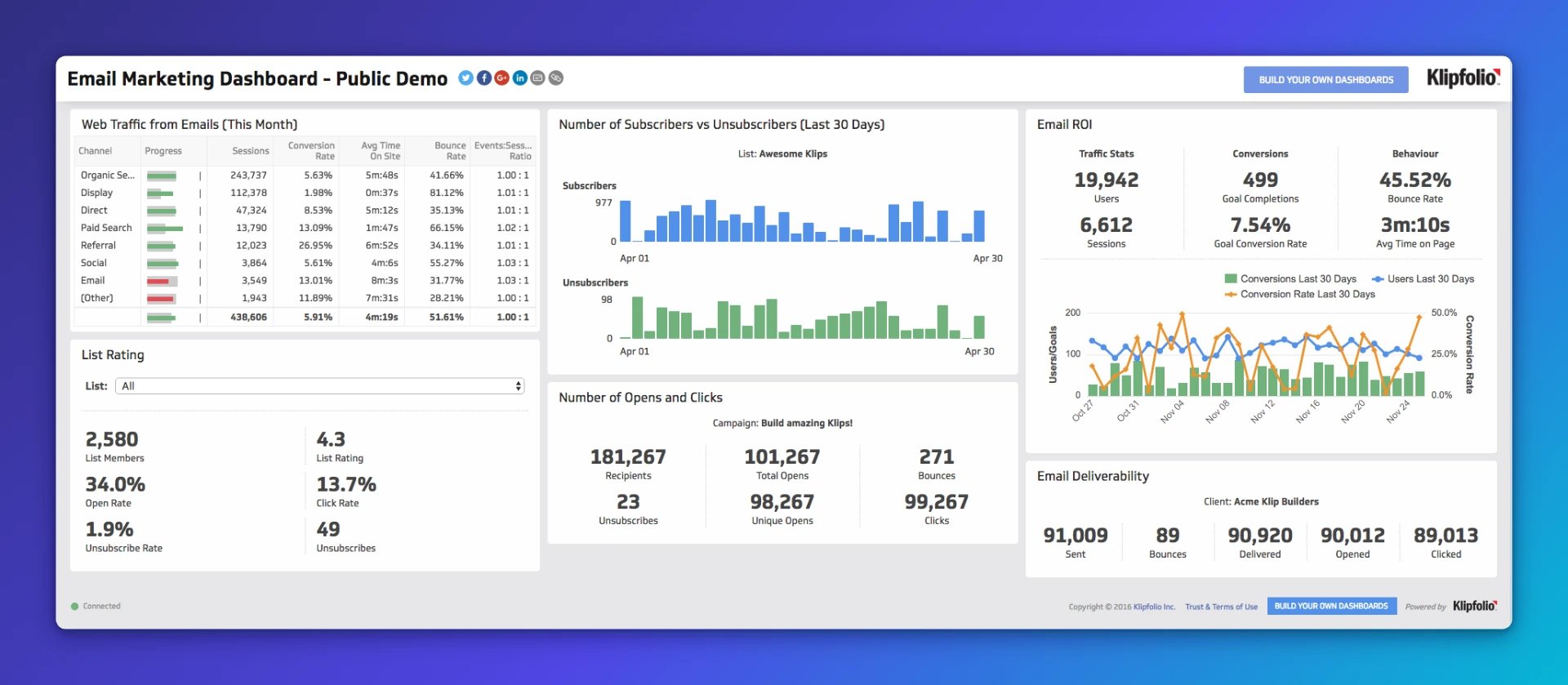Click the green Connected status dot
The width and height of the screenshot is (1568, 685).
[x=74, y=607]
